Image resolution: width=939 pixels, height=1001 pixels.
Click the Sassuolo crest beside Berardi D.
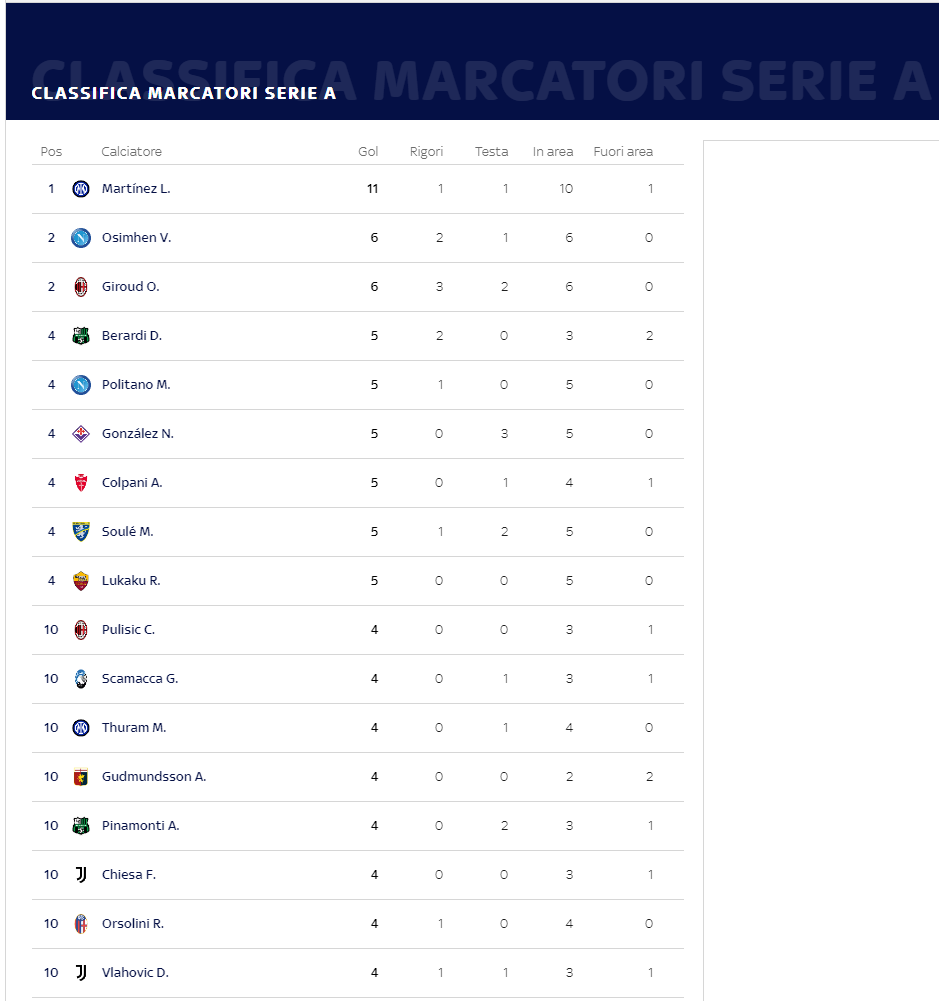coord(81,336)
